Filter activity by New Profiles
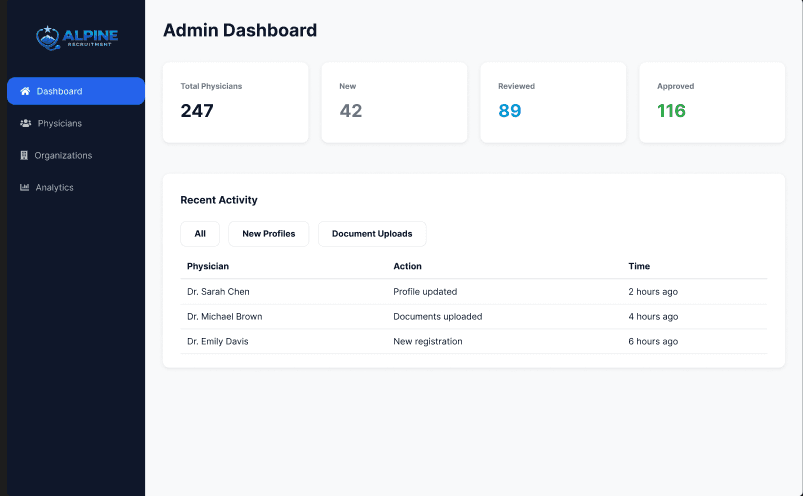803x496 pixels. tap(268, 234)
